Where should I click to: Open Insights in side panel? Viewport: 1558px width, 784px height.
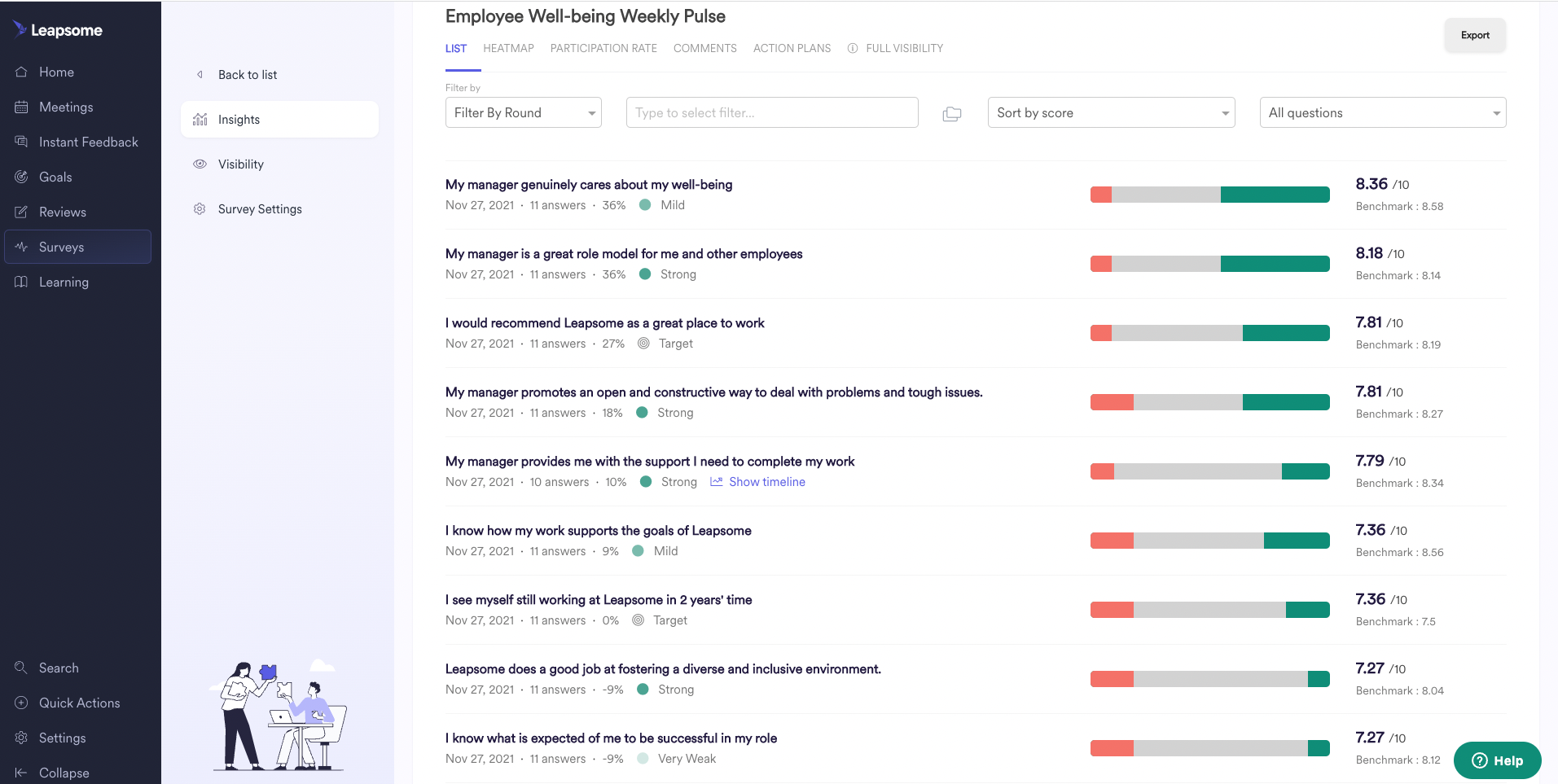pyautogui.click(x=279, y=120)
